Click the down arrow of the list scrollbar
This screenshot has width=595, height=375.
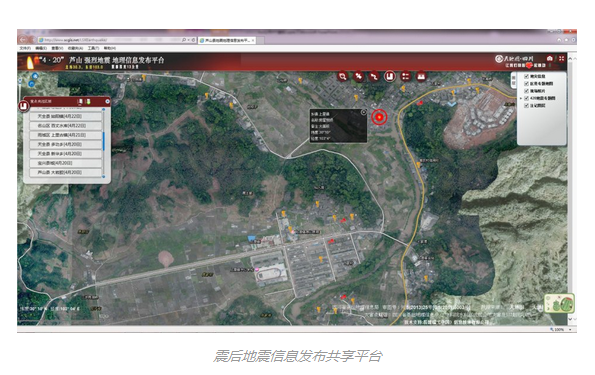coord(104,176)
